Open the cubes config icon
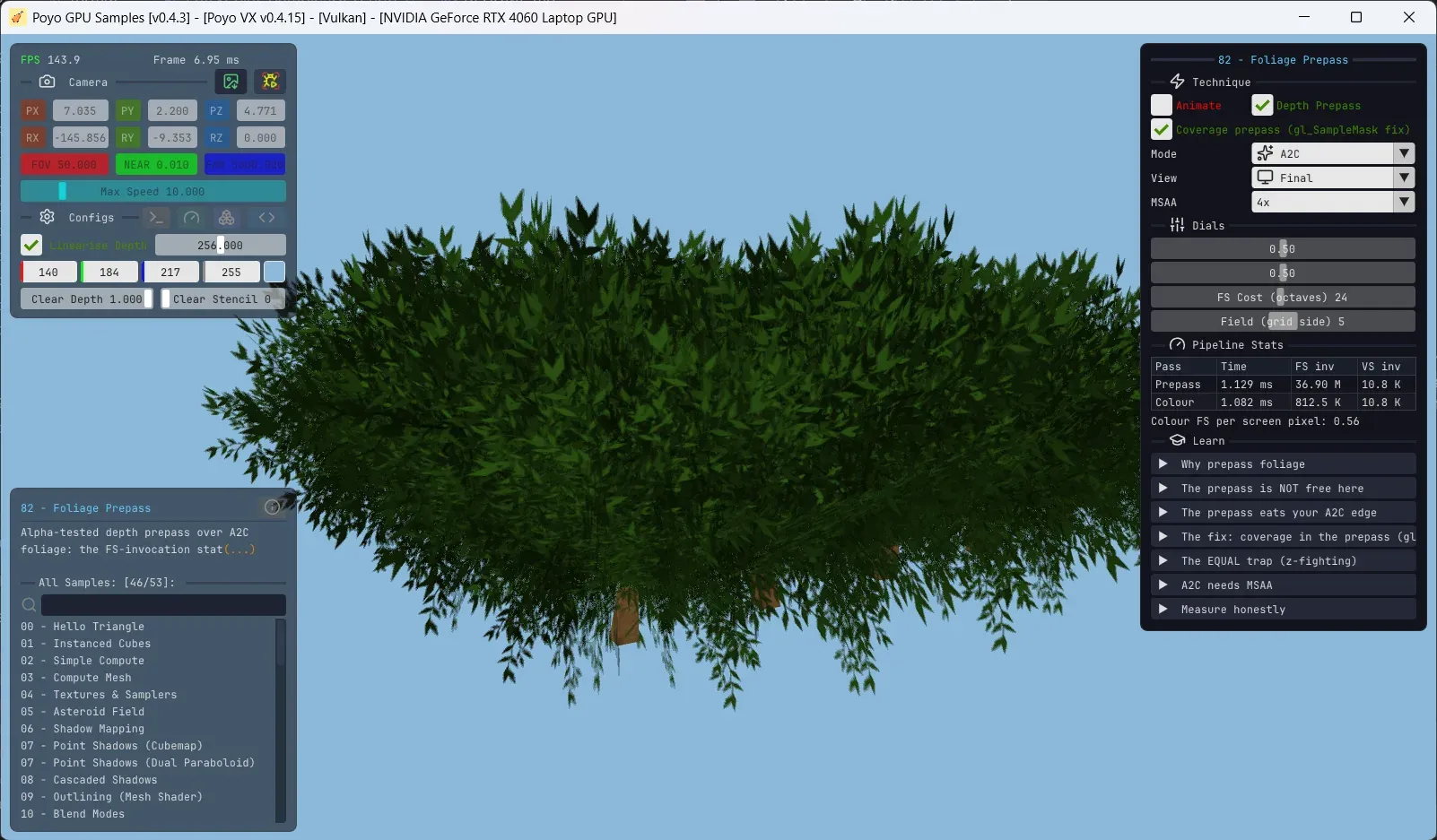 click(227, 218)
